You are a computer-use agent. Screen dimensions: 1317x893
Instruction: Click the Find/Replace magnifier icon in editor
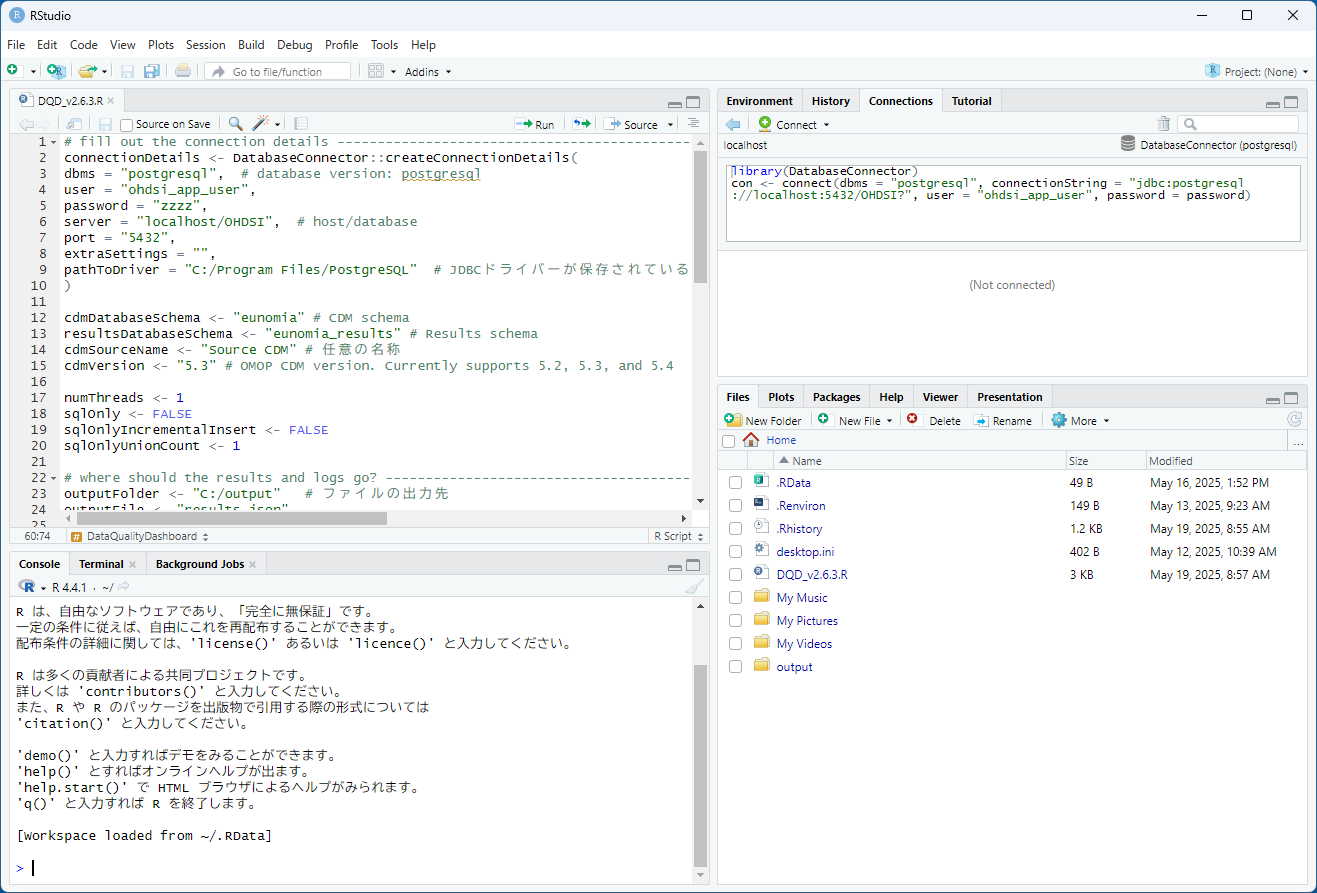[235, 124]
